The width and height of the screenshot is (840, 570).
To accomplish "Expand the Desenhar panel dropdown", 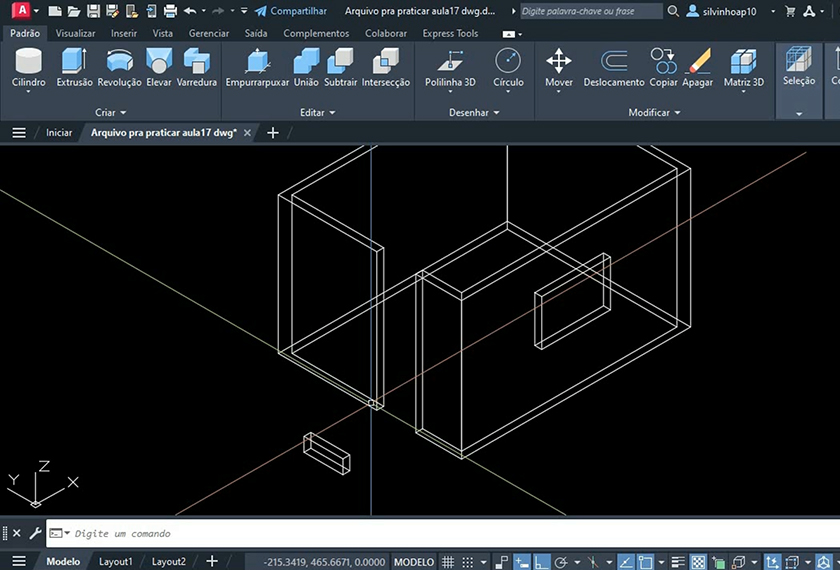I will click(474, 113).
